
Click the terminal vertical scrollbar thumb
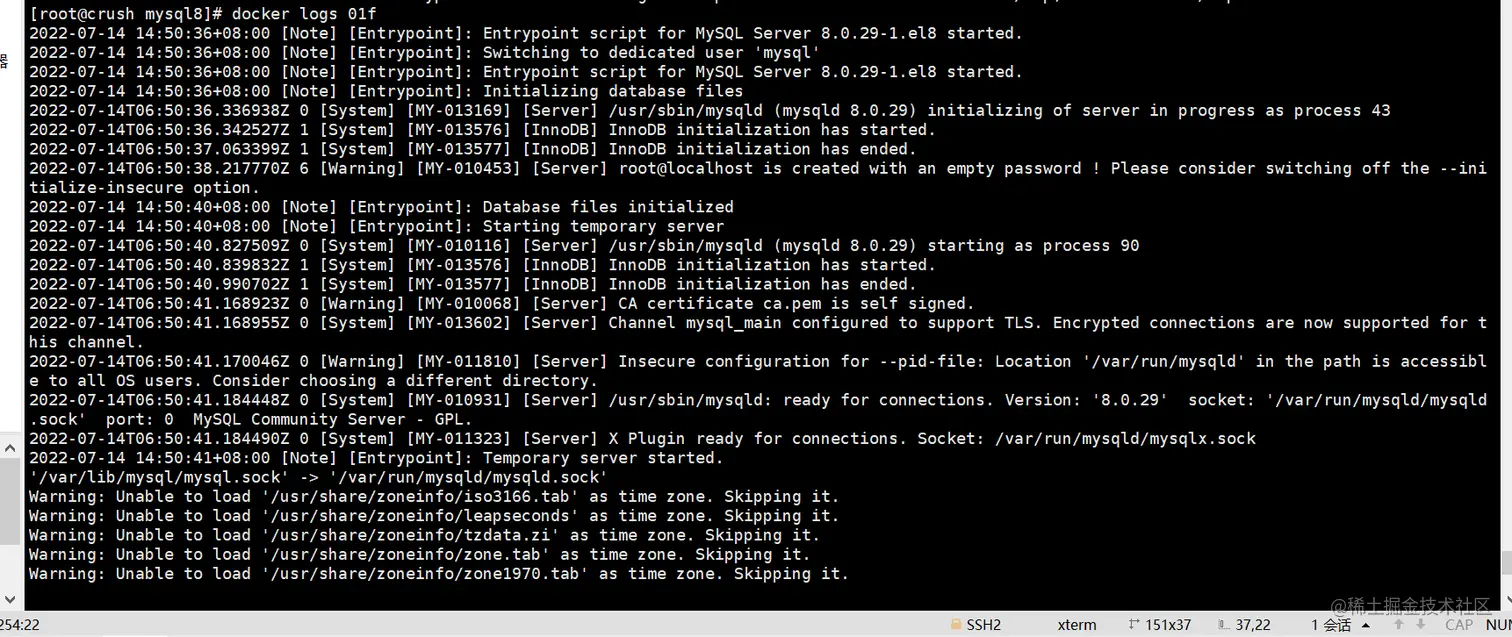tap(1507, 563)
